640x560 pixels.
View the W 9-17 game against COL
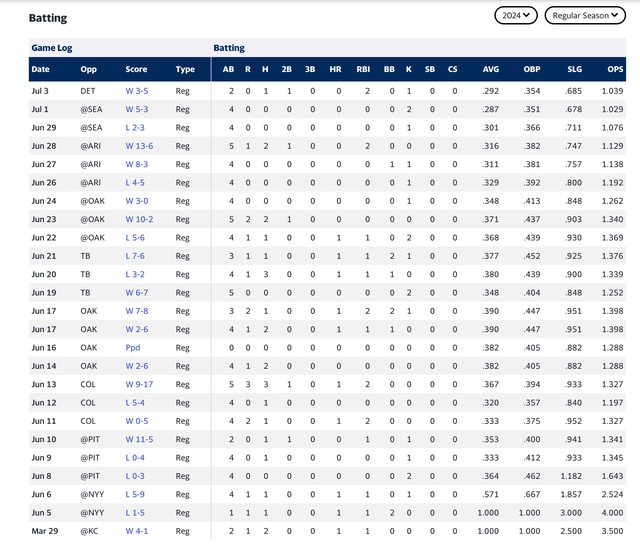click(x=139, y=384)
